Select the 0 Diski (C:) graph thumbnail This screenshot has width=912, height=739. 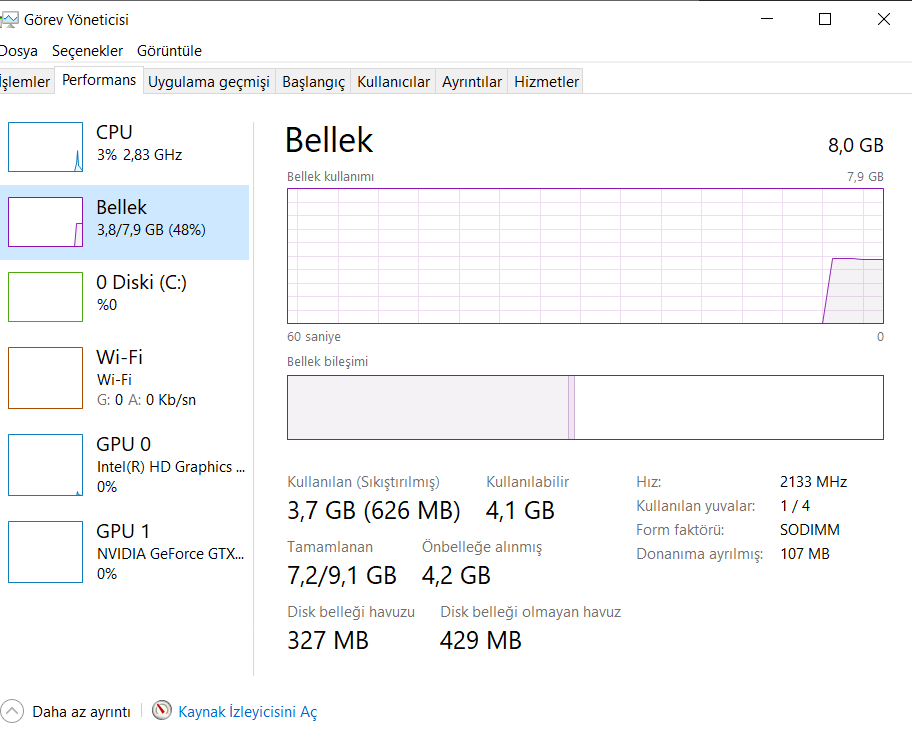click(x=45, y=297)
